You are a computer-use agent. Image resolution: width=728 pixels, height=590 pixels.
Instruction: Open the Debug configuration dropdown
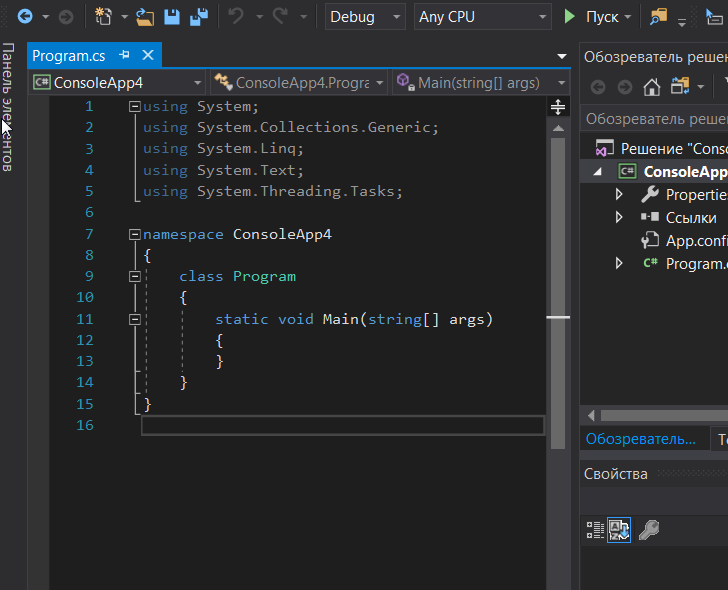click(366, 16)
